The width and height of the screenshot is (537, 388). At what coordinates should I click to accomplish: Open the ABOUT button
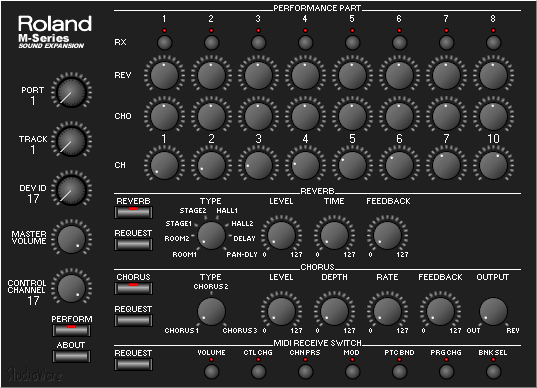tap(71, 356)
